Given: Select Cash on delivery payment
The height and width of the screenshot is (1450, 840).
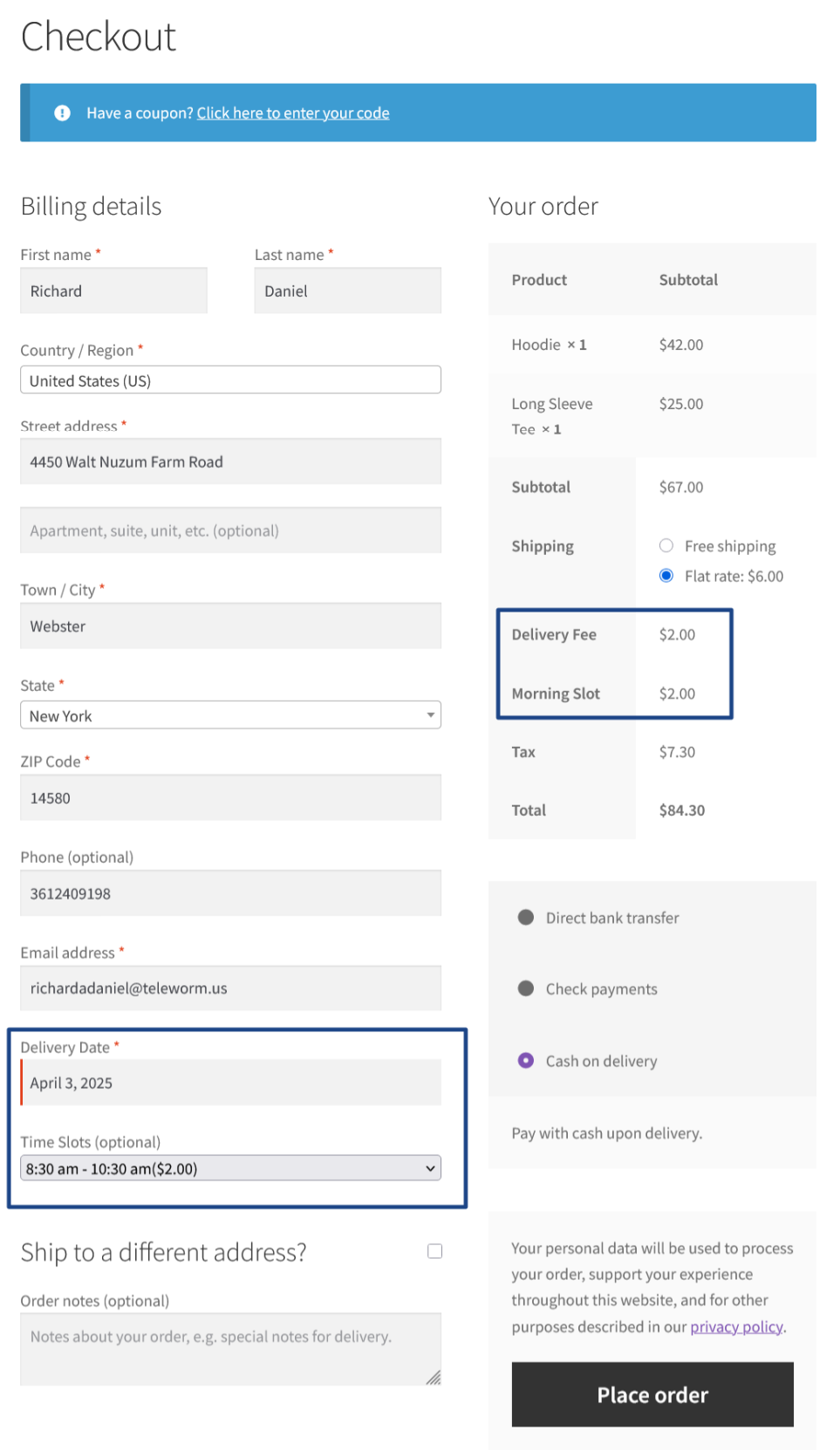Looking at the screenshot, I should (526, 1060).
